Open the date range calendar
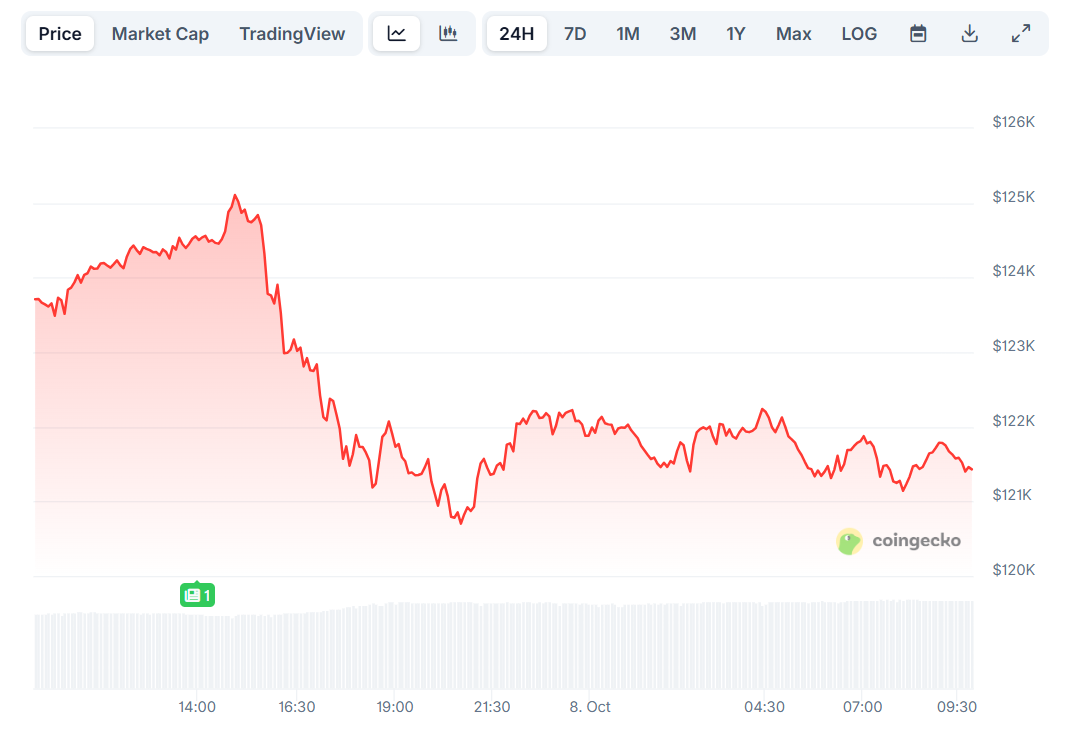The image size is (1079, 731). [x=917, y=33]
